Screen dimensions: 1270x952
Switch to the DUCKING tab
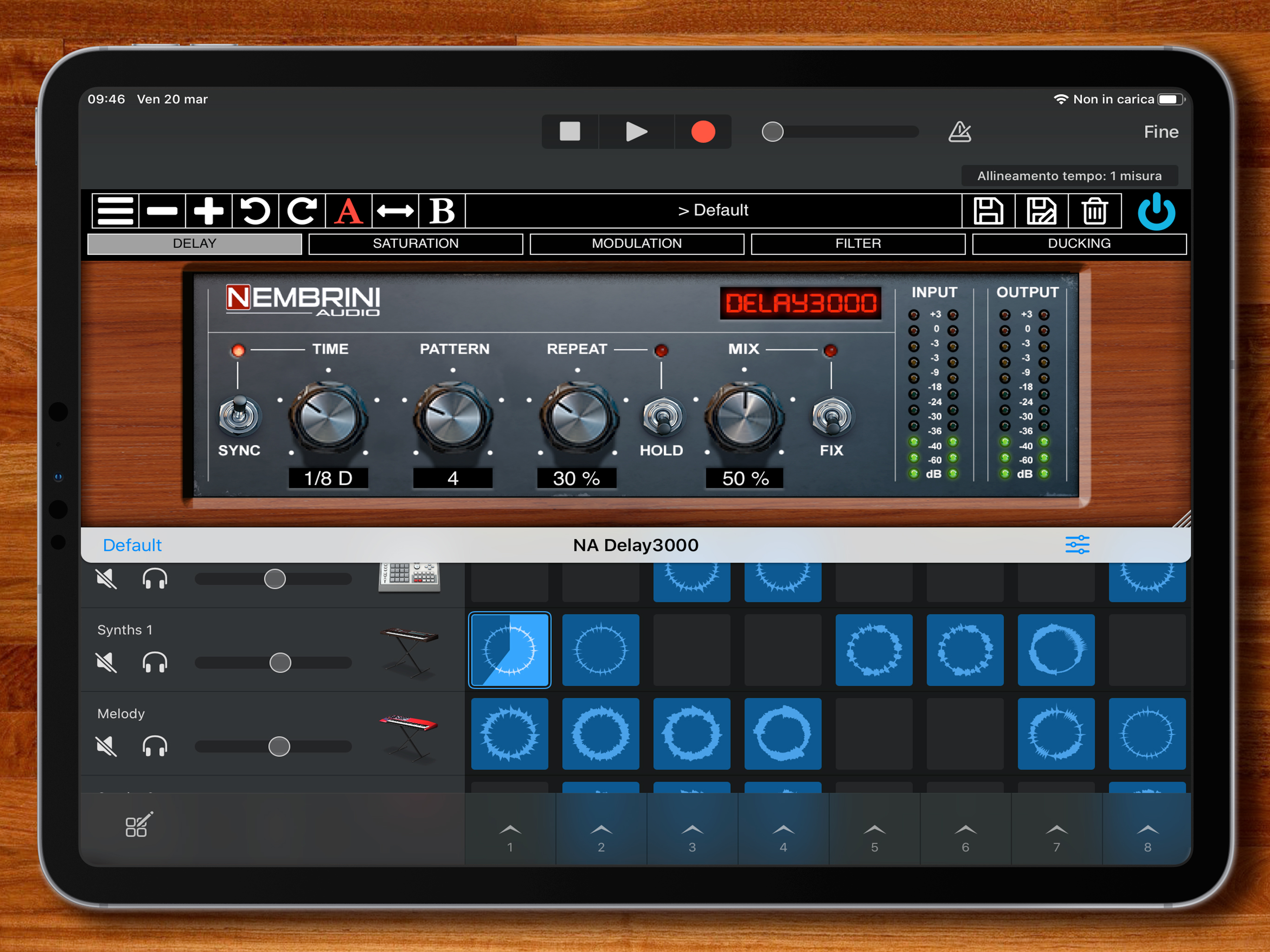coord(1079,244)
